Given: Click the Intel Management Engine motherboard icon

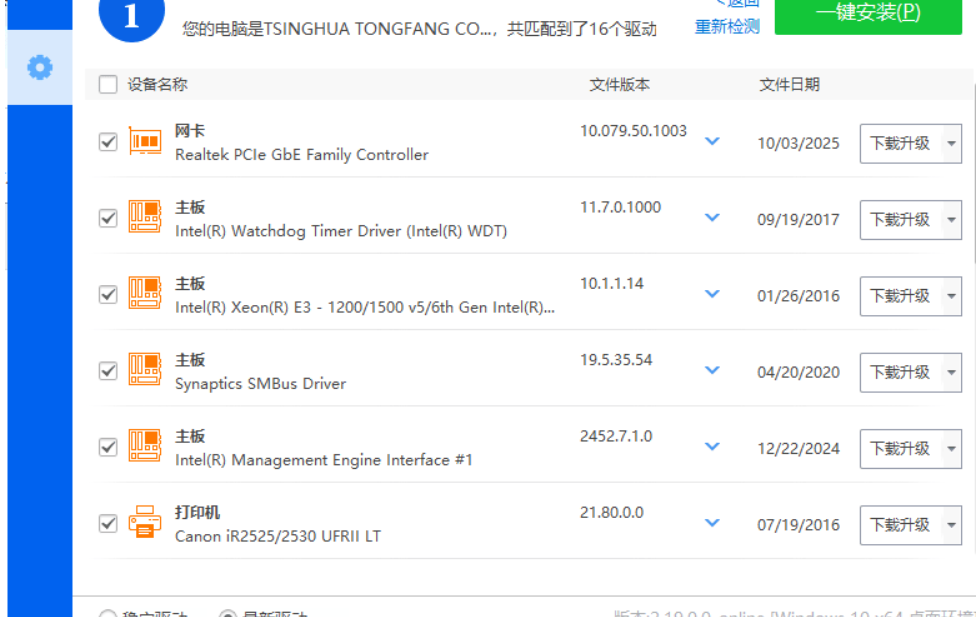Looking at the screenshot, I should point(144,447).
